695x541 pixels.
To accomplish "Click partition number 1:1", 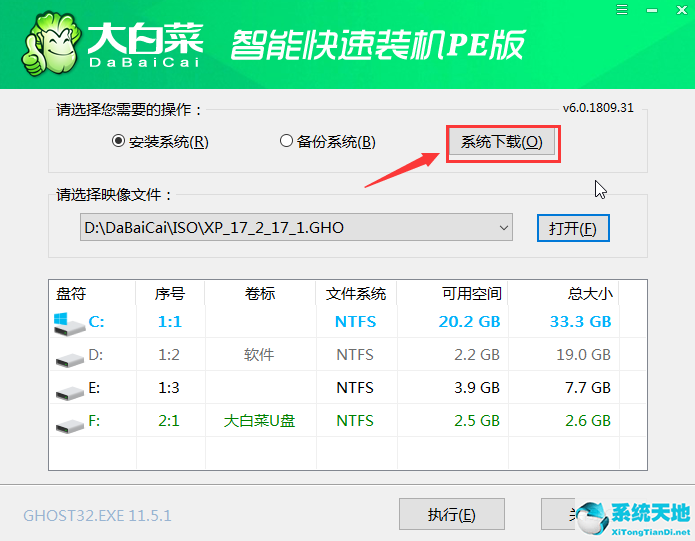I will (170, 322).
